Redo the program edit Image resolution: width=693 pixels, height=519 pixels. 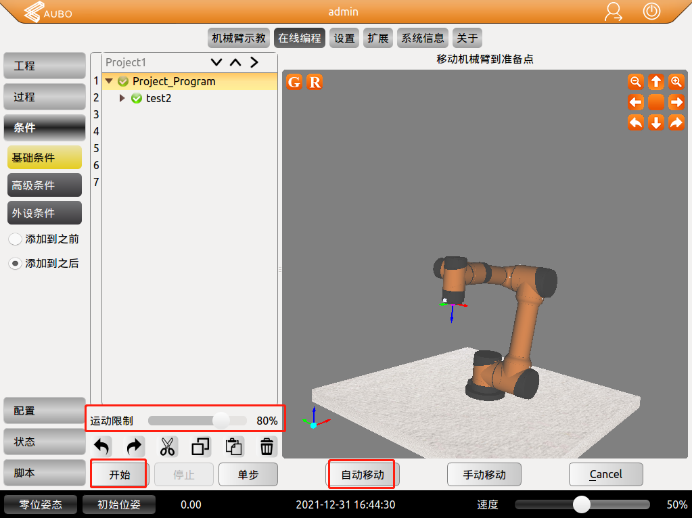click(x=134, y=446)
